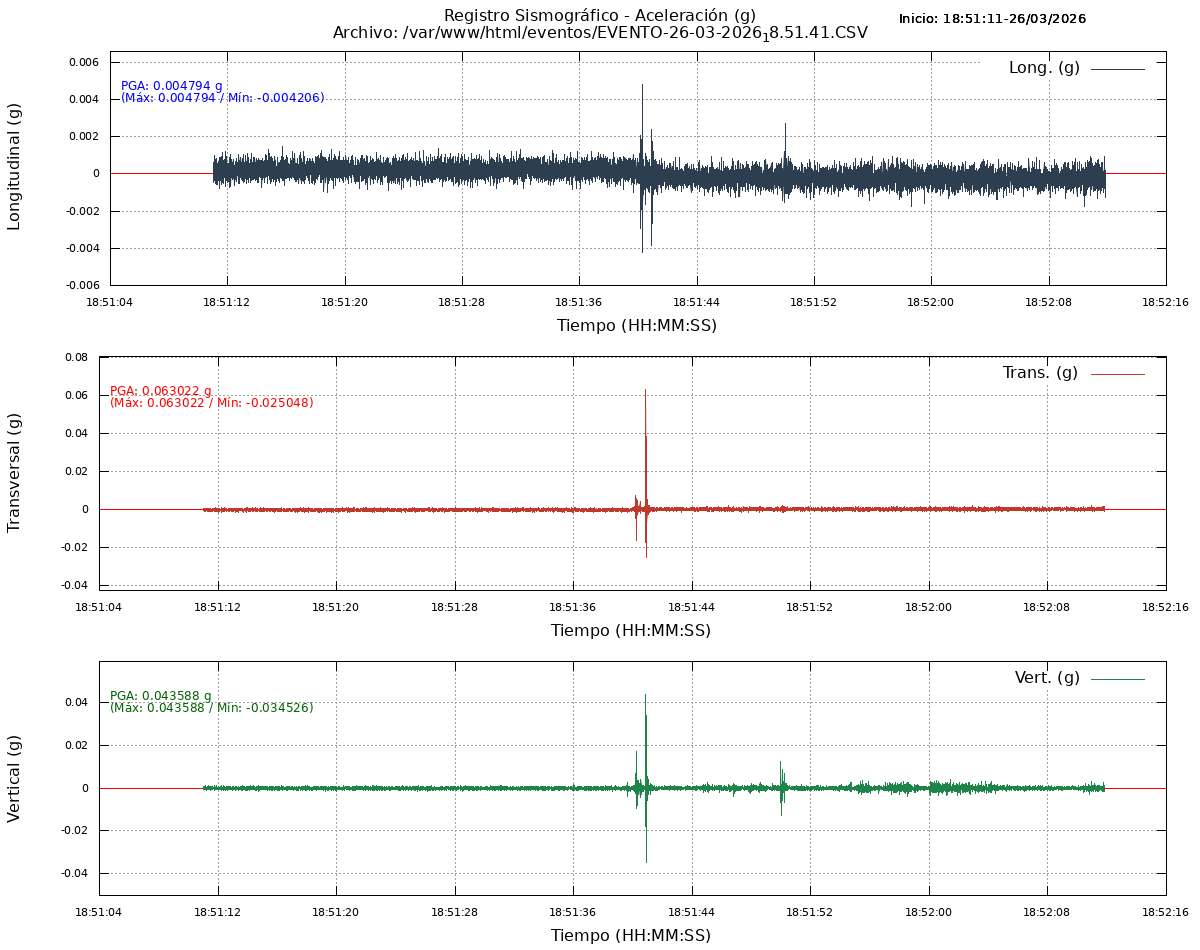The image size is (1200, 950).
Task: Select the Long. legend dark line sample
Action: 1117,69
